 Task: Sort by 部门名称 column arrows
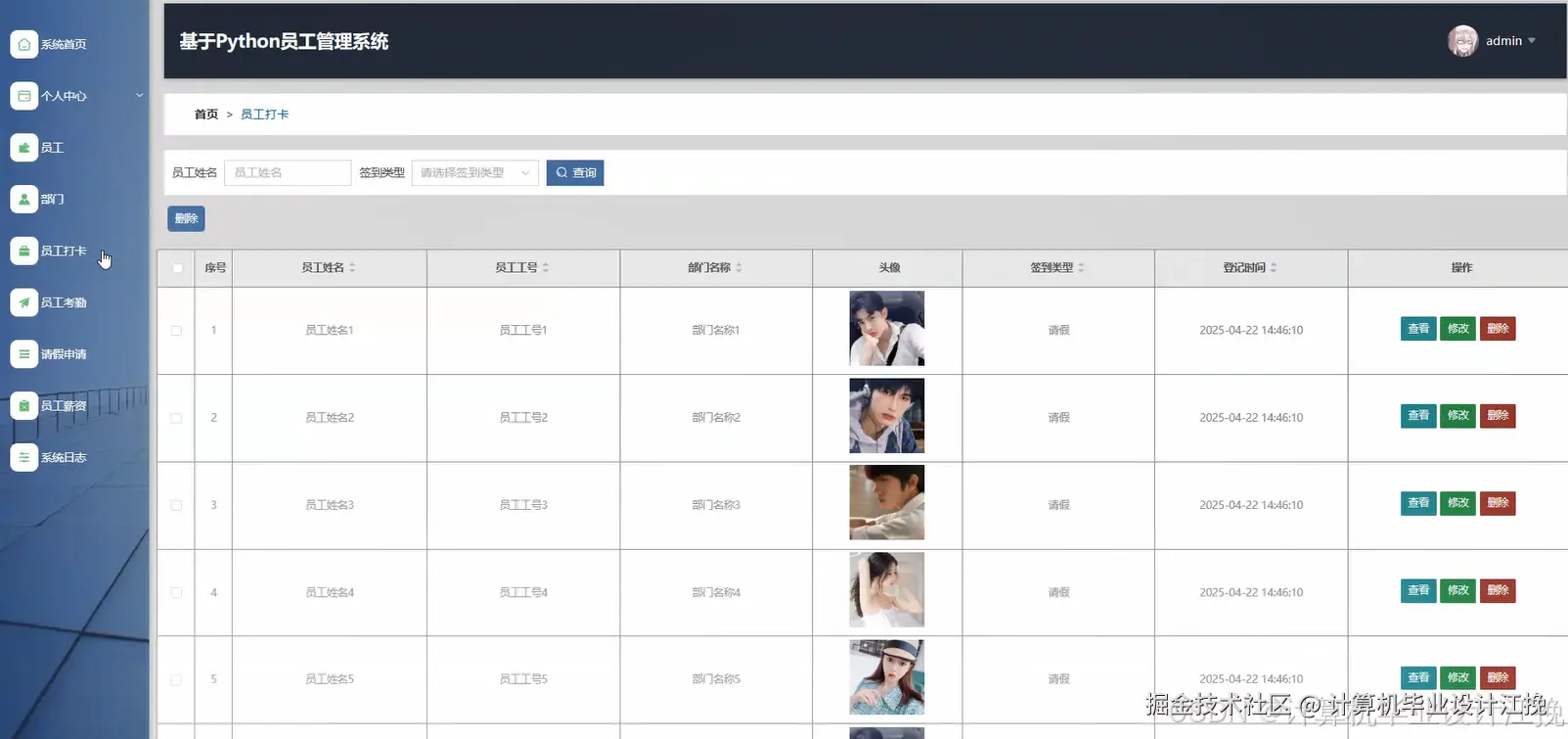click(739, 267)
